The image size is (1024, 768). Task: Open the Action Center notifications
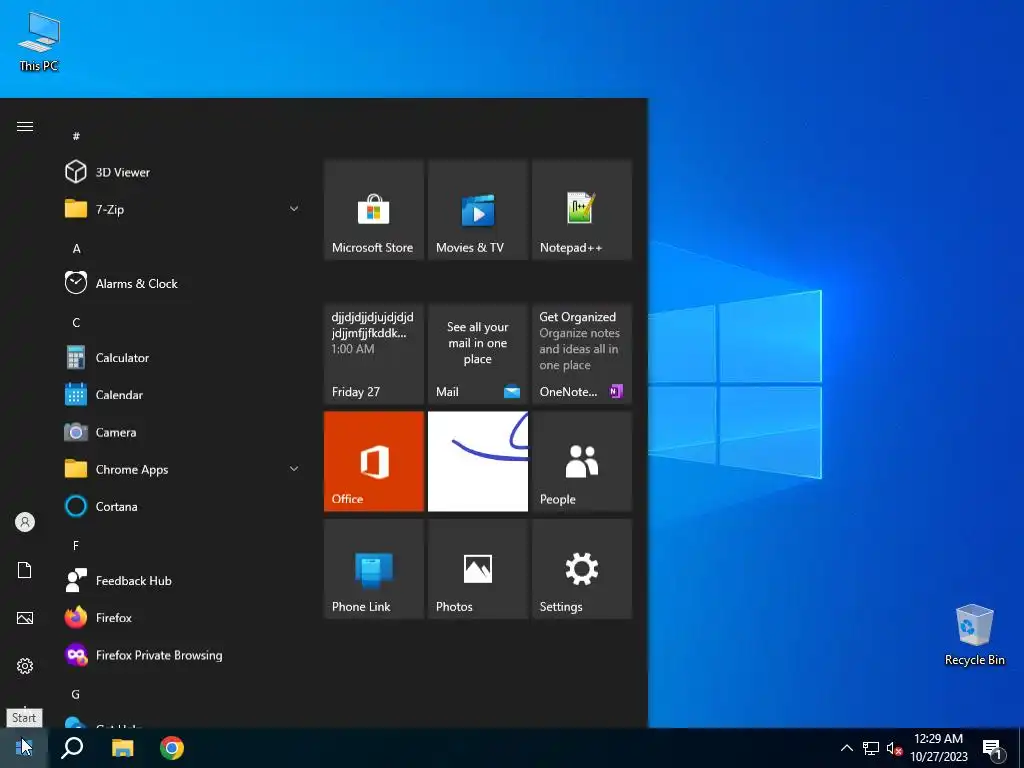pos(993,748)
